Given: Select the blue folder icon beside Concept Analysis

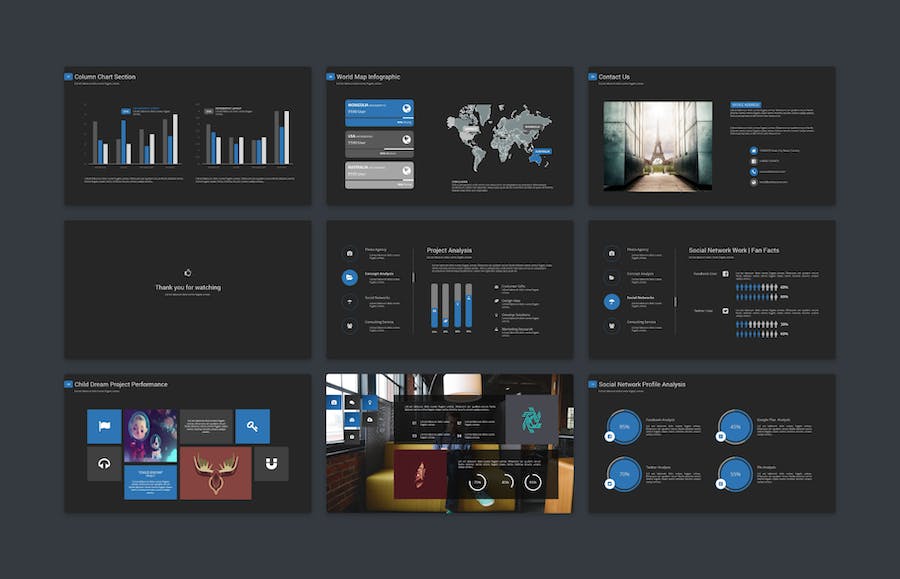Looking at the screenshot, I should (349, 277).
